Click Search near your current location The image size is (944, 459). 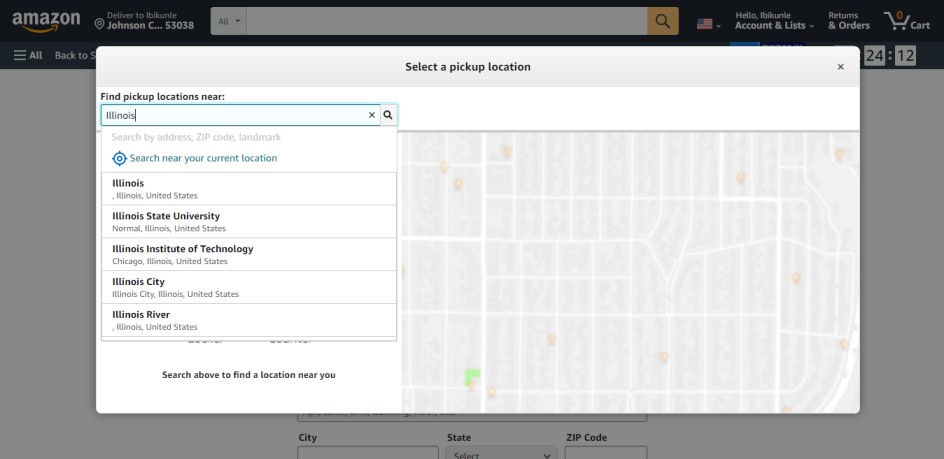pos(203,158)
